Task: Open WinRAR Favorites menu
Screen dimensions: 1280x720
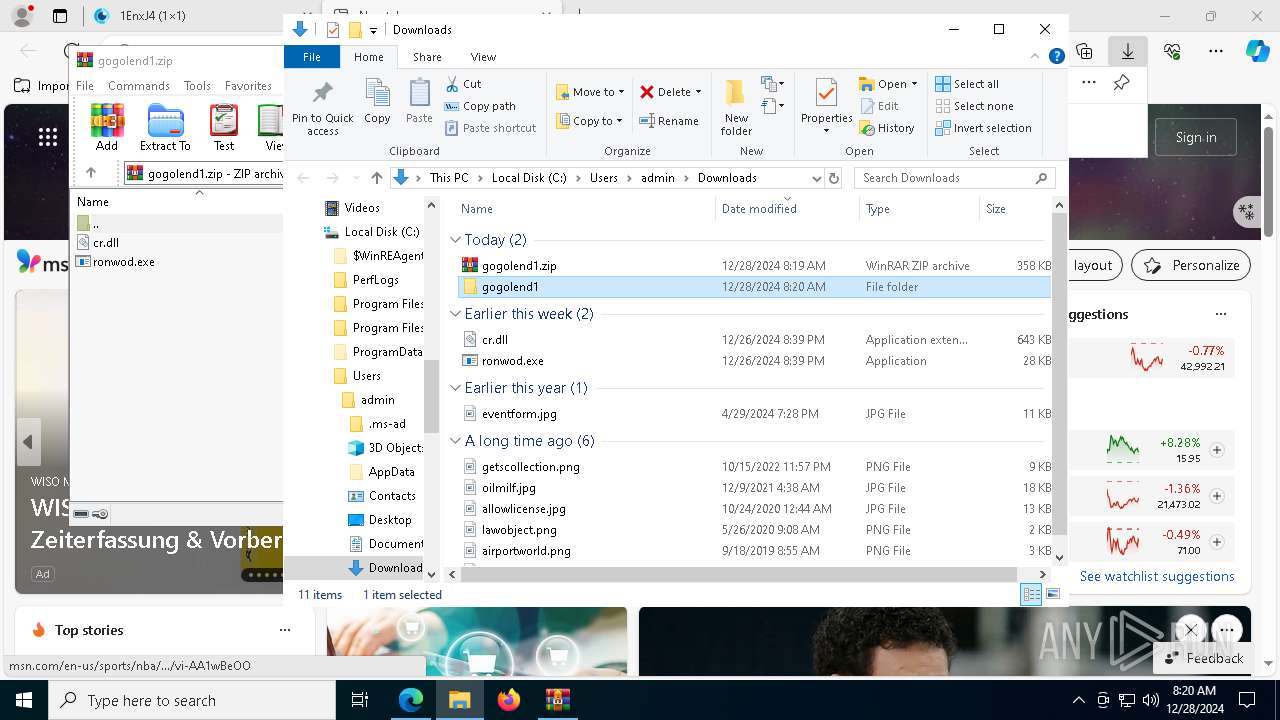Action: 248,86
